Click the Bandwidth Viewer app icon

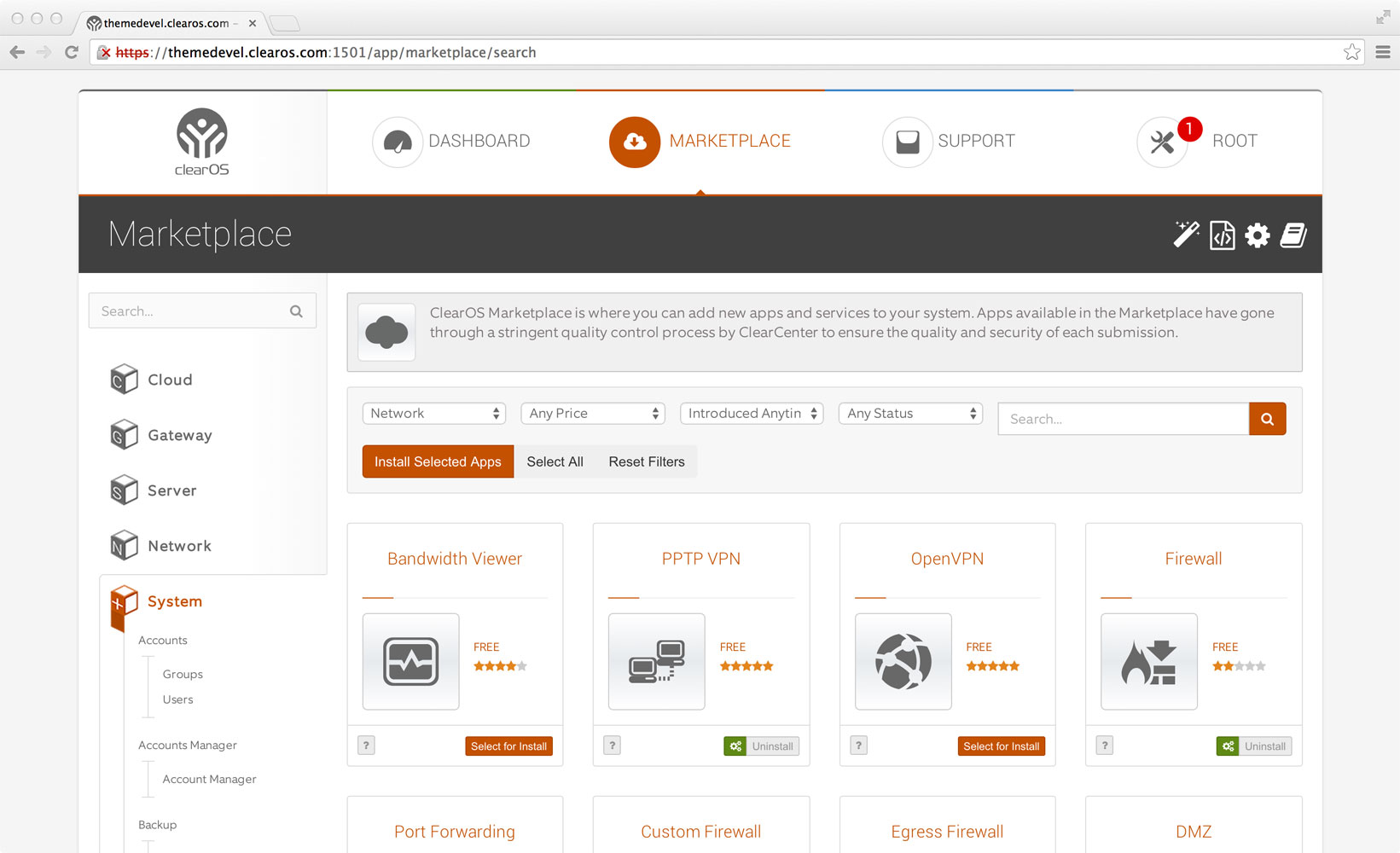pyautogui.click(x=410, y=661)
